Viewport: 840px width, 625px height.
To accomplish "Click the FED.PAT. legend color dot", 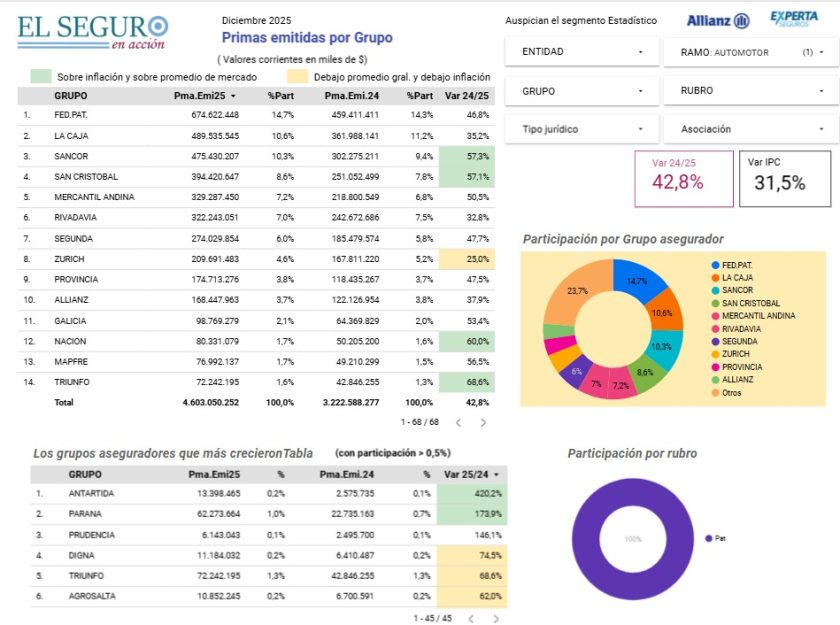I will 715,265.
